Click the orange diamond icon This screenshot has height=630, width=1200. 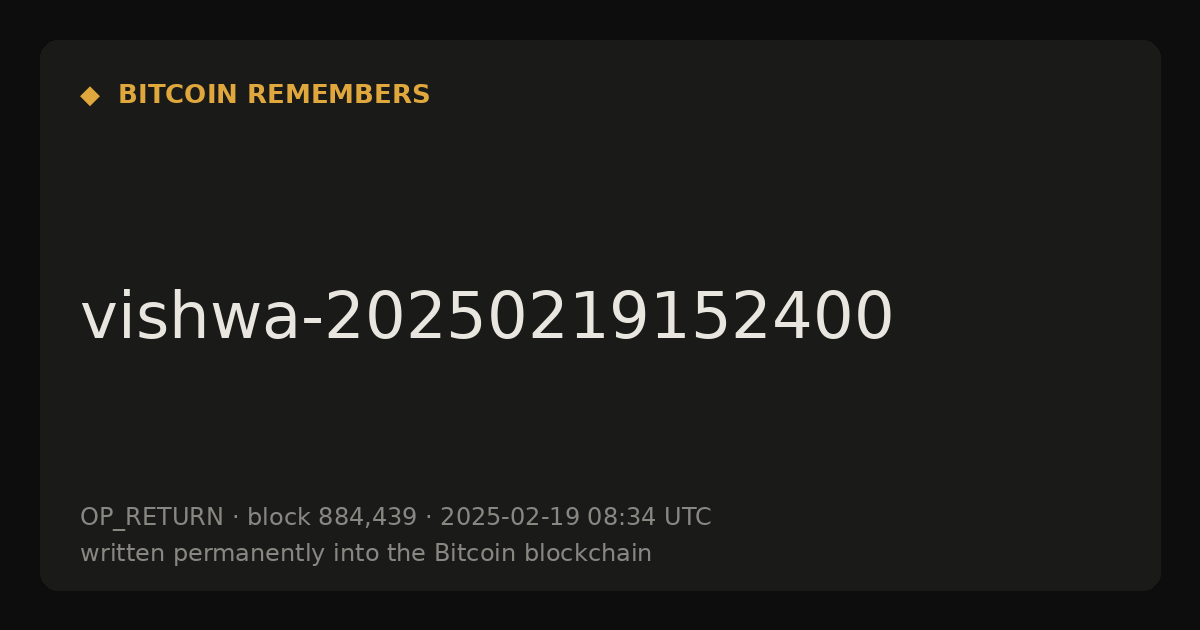coord(90,96)
